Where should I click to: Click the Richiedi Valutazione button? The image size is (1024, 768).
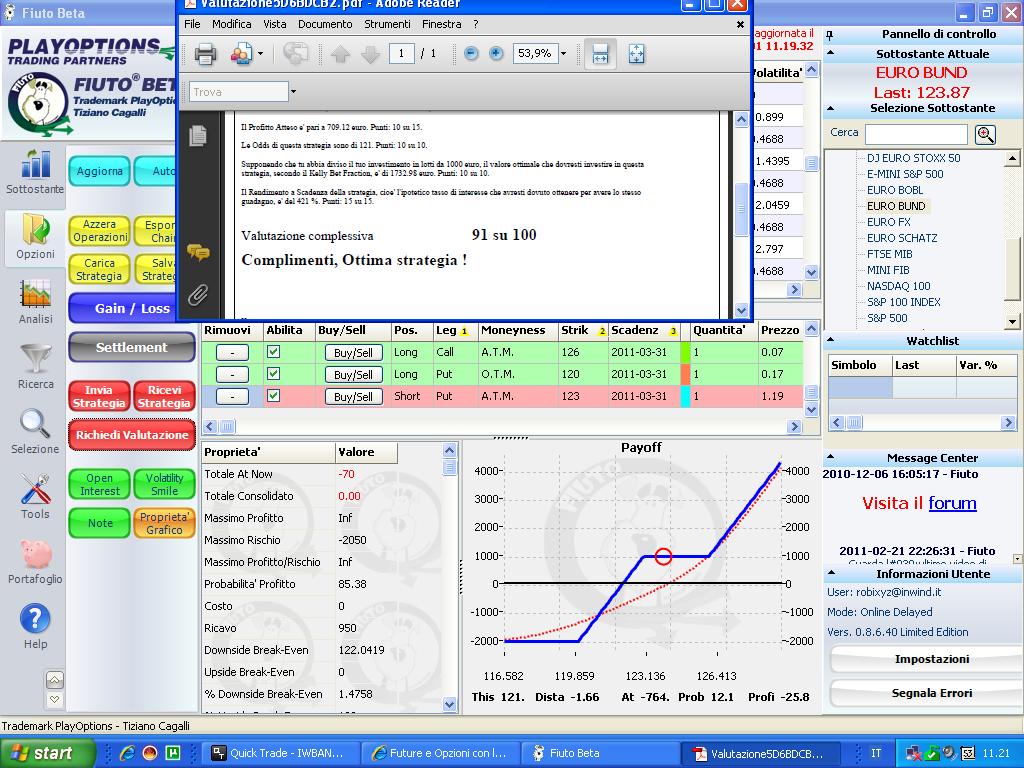[132, 435]
